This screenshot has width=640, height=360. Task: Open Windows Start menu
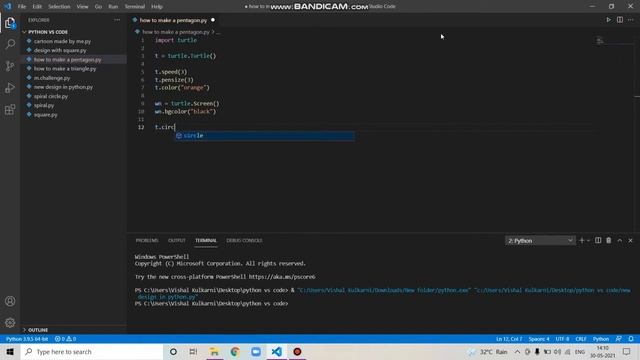(10, 351)
